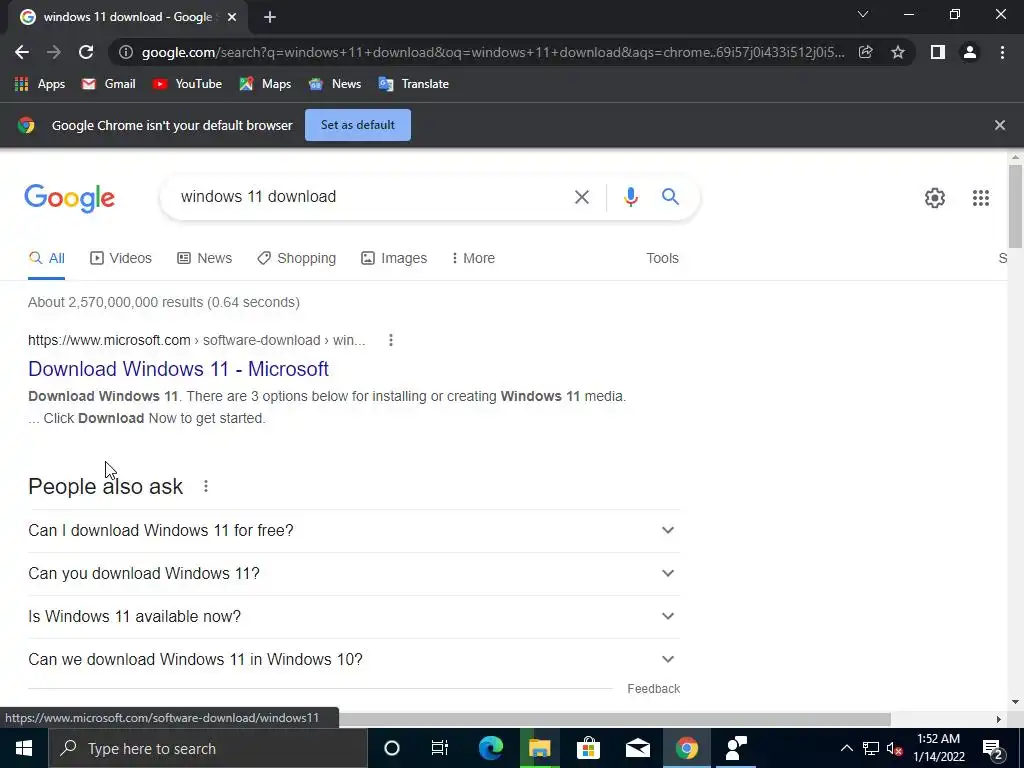Show hidden system tray icons

[846, 748]
